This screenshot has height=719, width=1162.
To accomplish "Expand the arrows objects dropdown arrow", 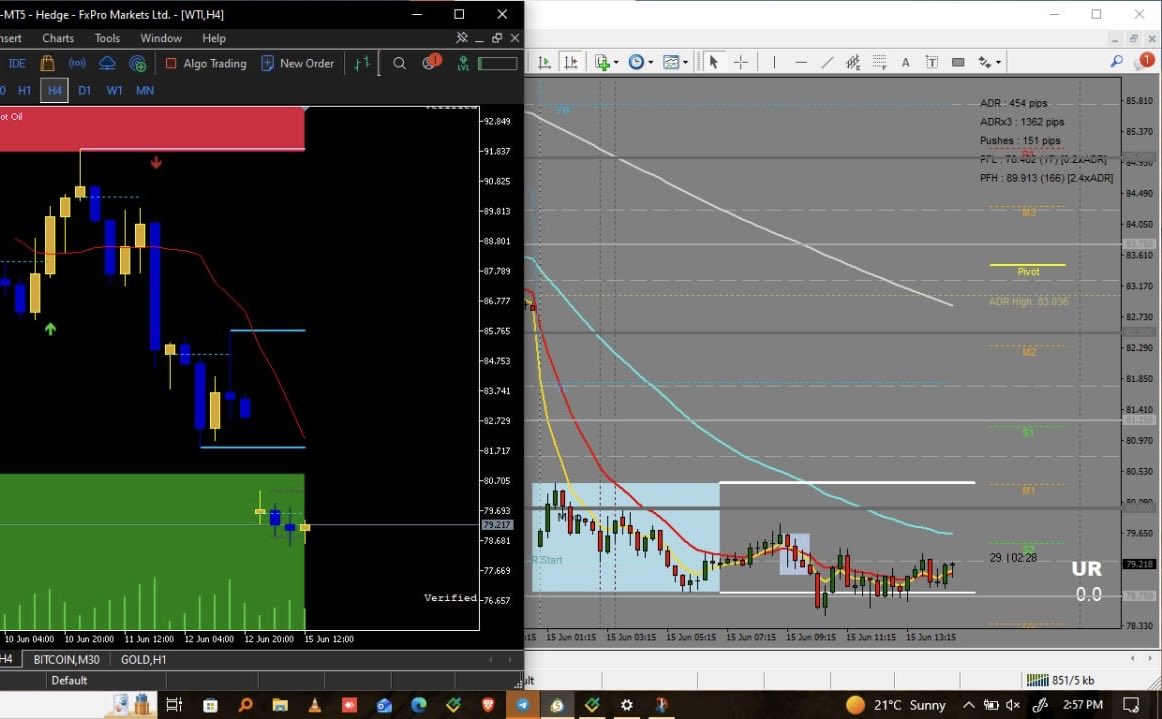I will pos(998,63).
